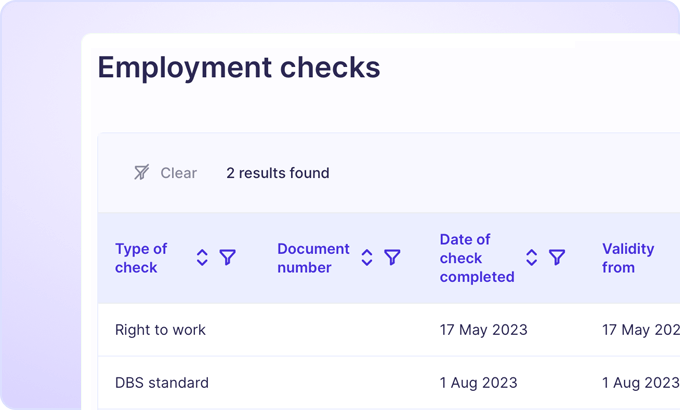The image size is (680, 410).
Task: Open the Document number filter funnel
Action: 392,258
